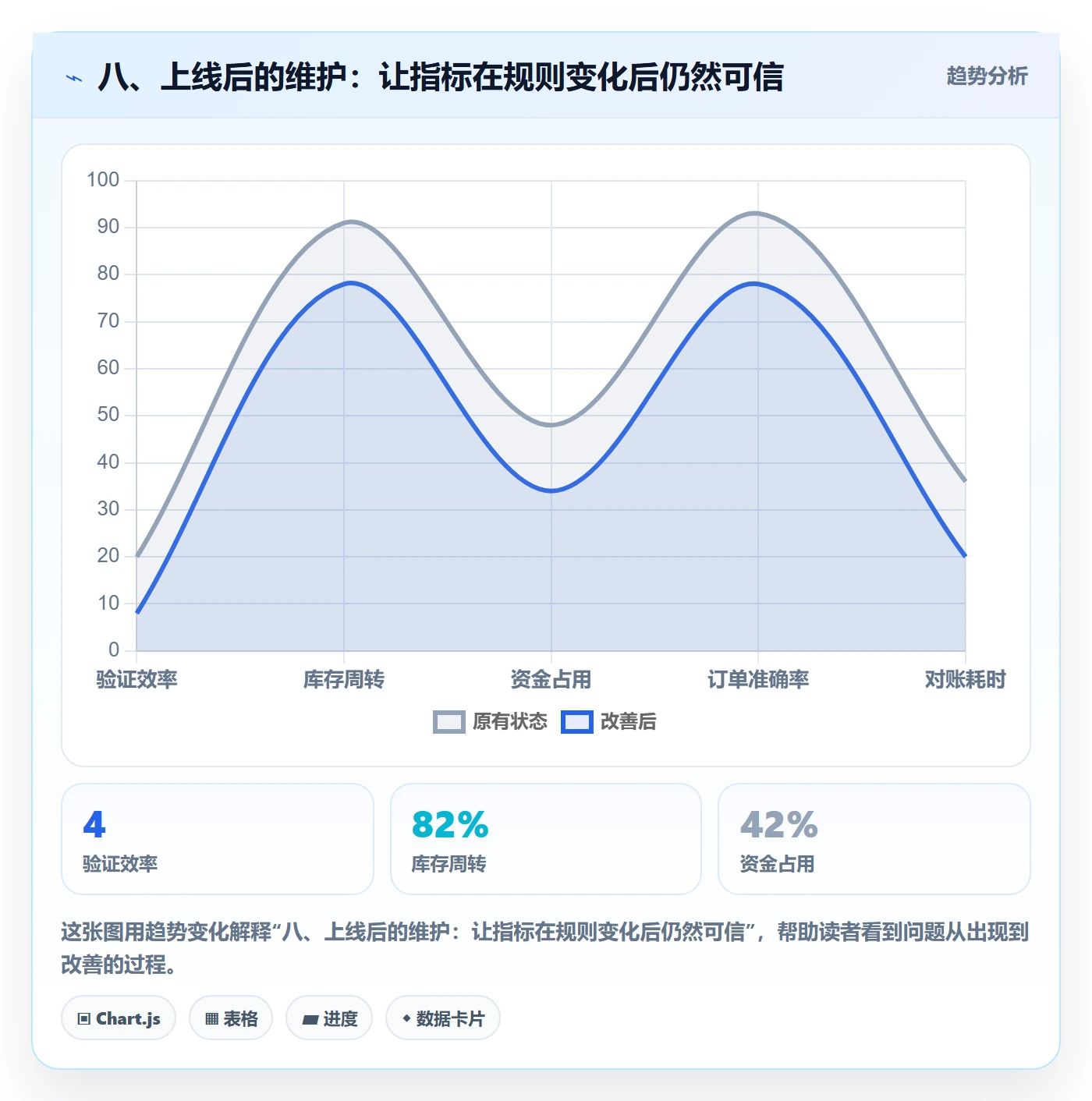Click the section title 八、上线后的维护
The image size is (1092, 1101).
tap(440, 77)
